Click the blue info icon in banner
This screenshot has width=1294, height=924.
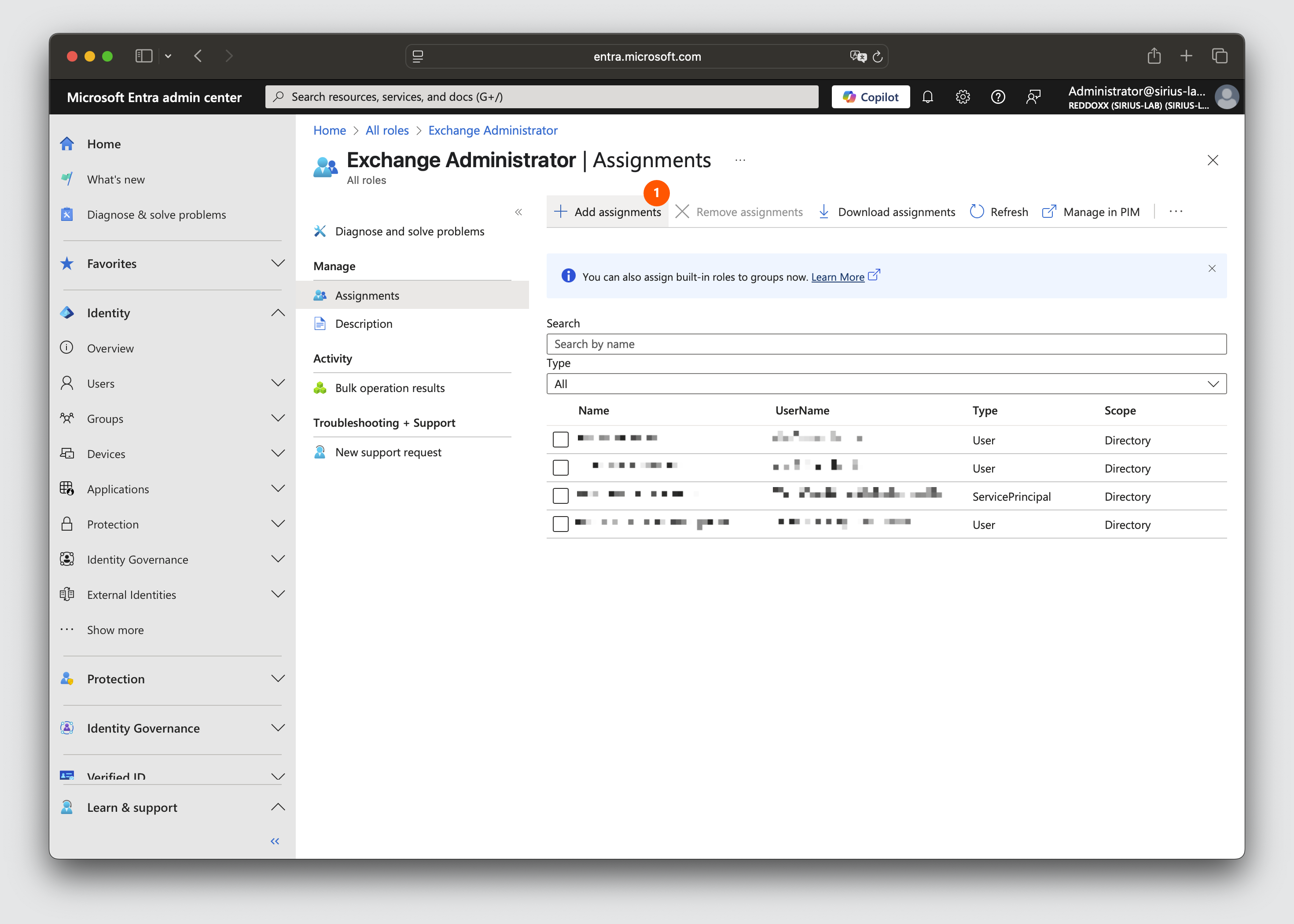pos(569,276)
